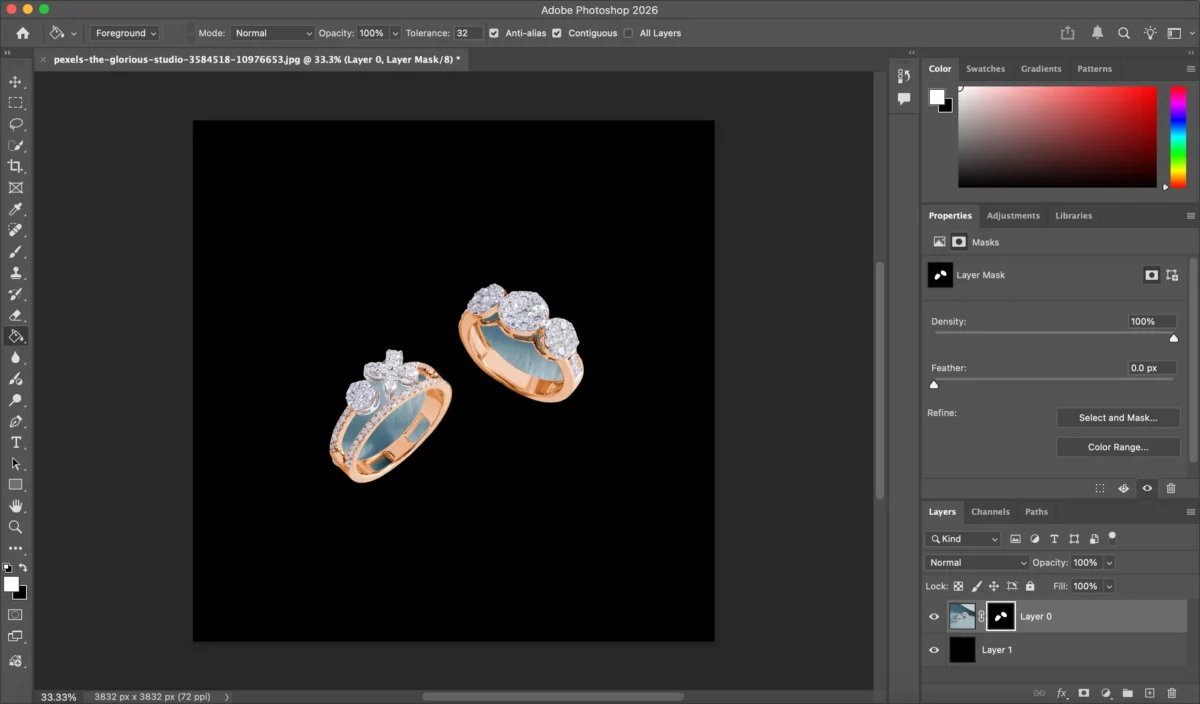This screenshot has width=1200, height=704.
Task: Select the Move tool
Action: [x=16, y=82]
